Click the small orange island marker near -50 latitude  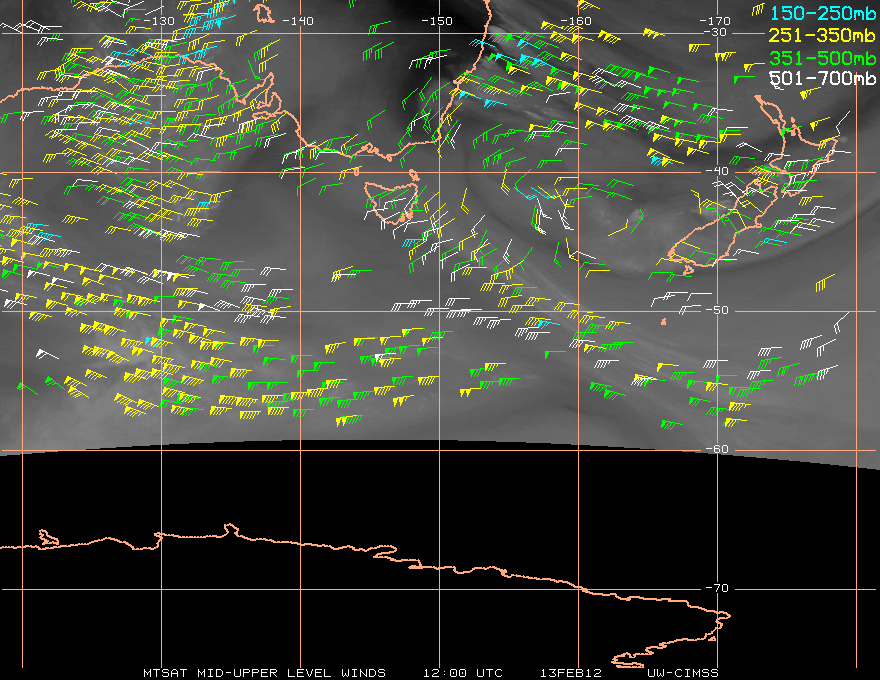click(664, 321)
